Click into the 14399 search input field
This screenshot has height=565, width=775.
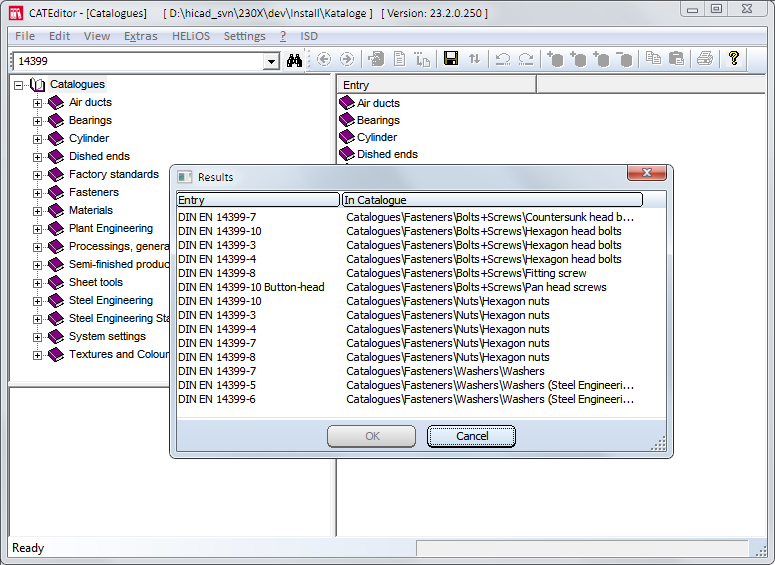point(138,61)
